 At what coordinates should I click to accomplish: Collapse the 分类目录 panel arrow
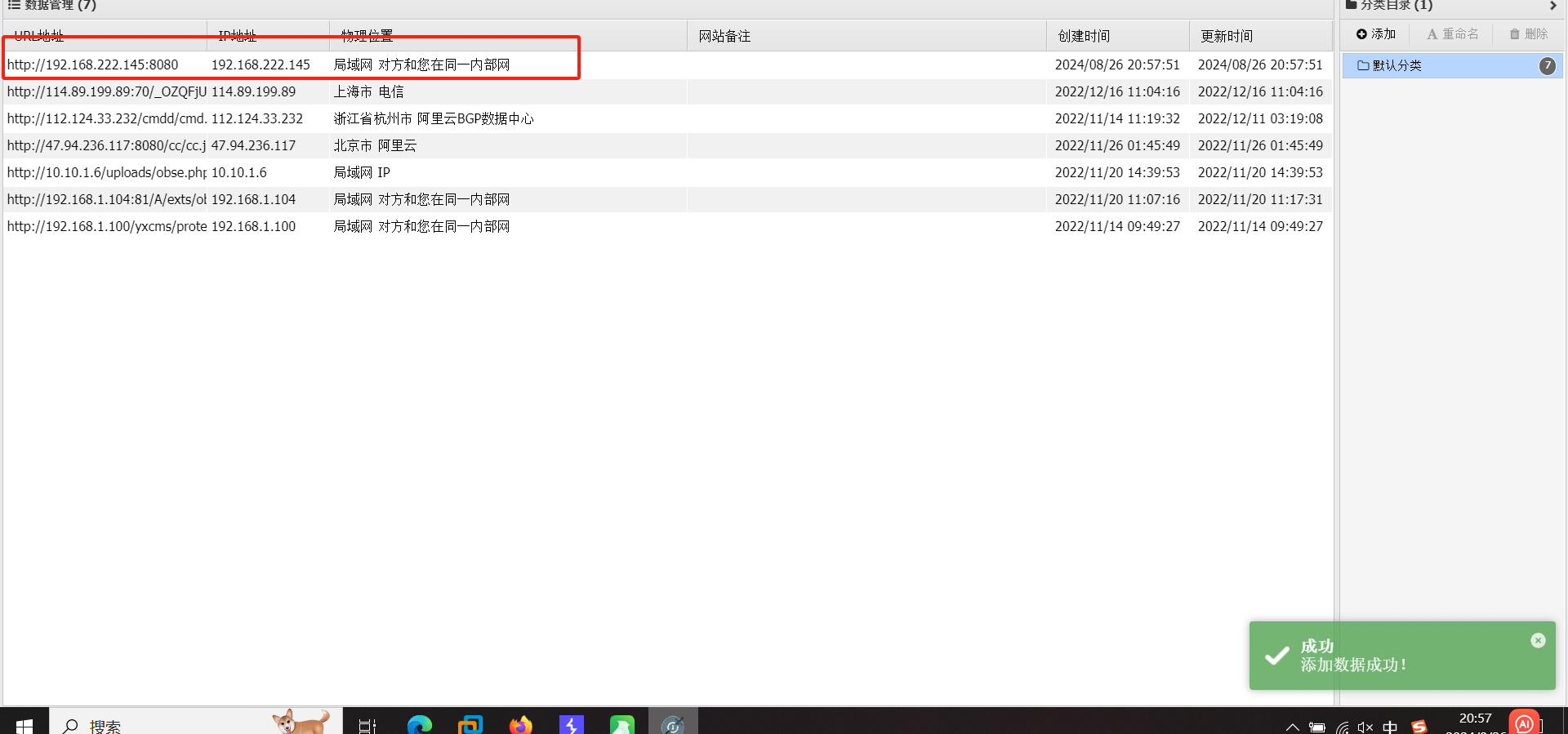coord(1552,6)
